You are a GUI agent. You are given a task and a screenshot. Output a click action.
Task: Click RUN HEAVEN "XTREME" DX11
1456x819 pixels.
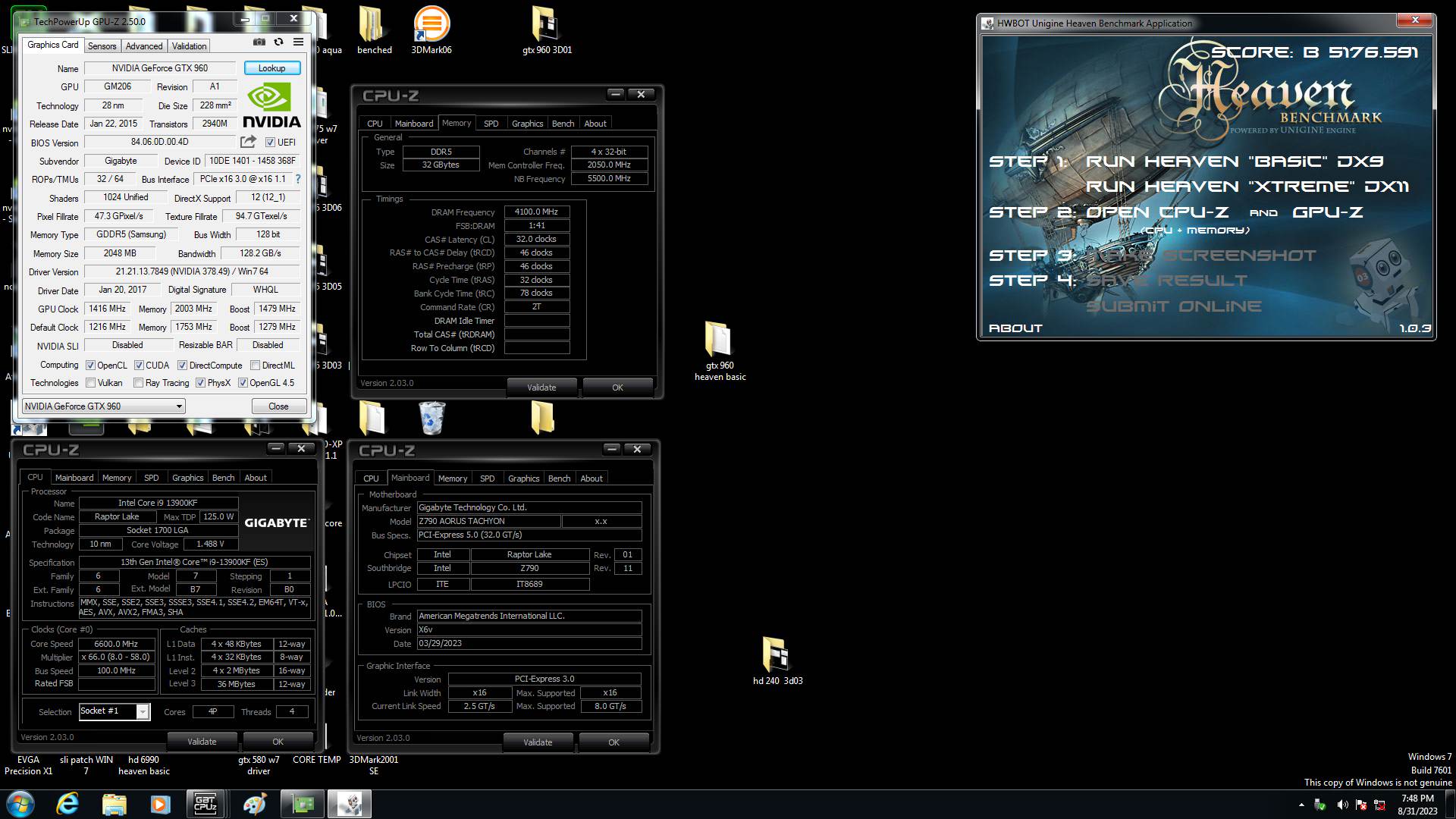coord(1247,187)
